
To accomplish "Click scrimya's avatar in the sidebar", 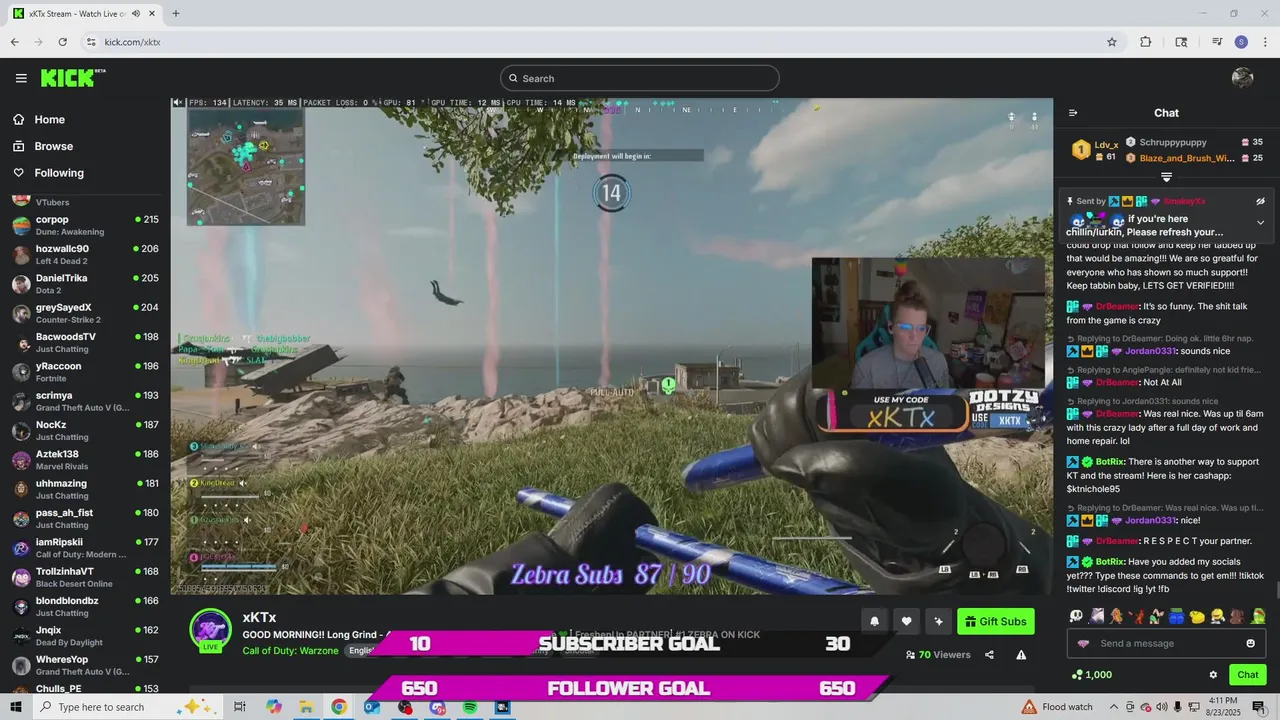I will [x=21, y=401].
